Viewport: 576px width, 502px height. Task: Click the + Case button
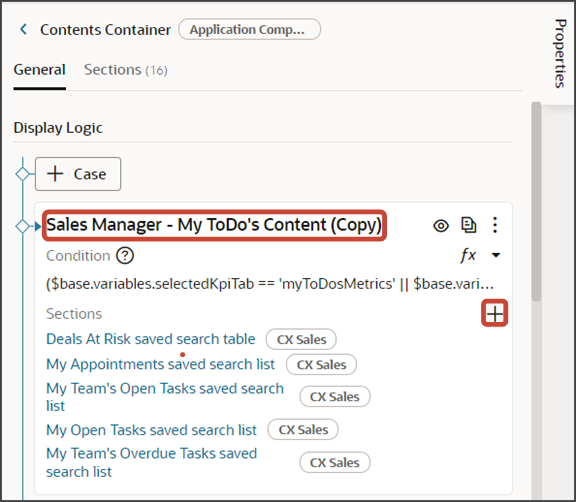point(78,174)
